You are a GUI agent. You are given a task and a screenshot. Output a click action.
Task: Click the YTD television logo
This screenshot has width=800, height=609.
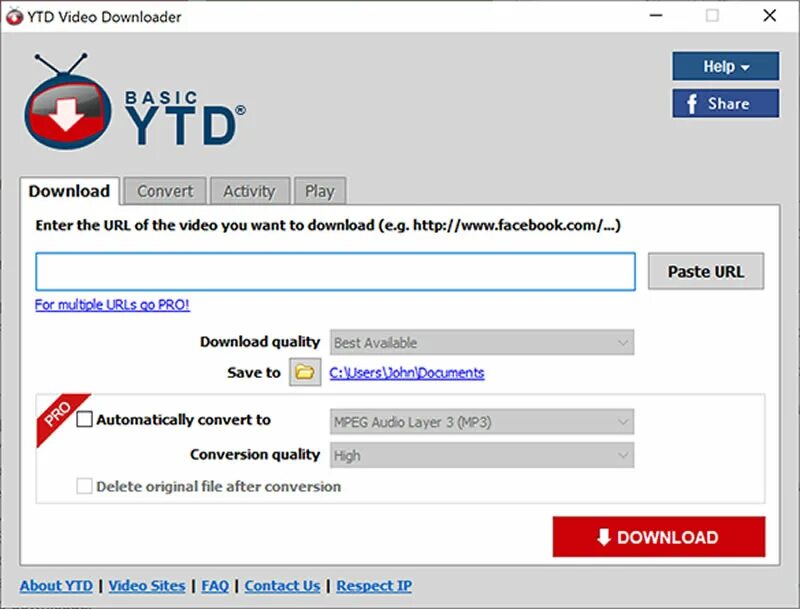[68, 102]
